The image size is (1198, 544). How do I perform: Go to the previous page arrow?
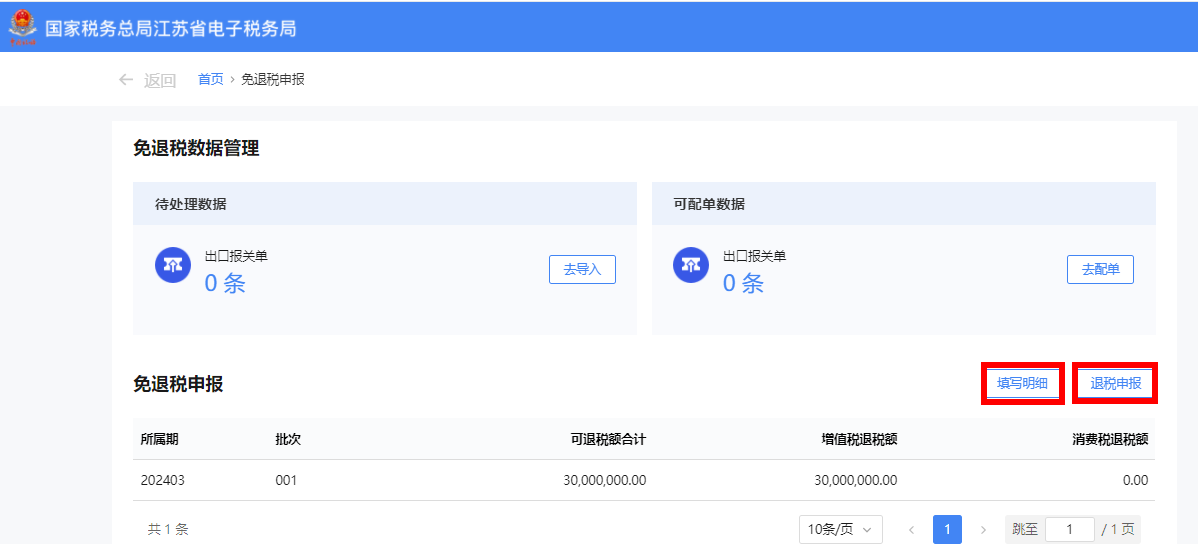click(911, 529)
